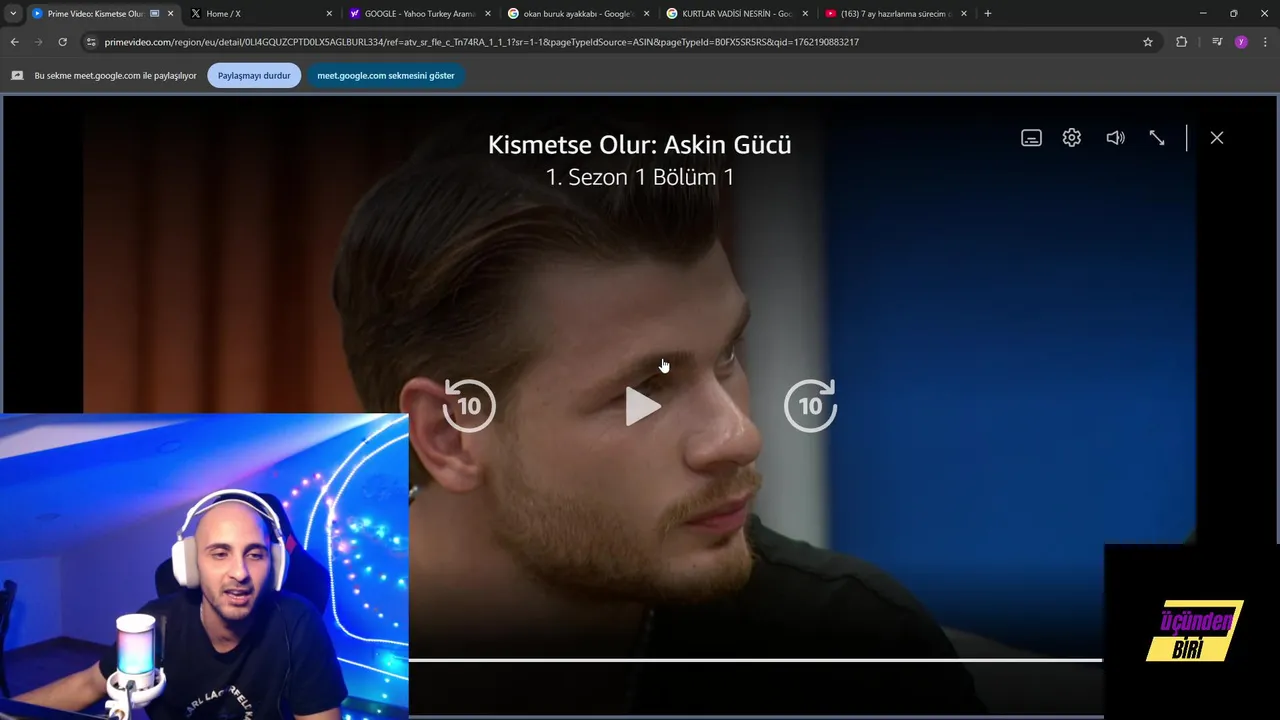Viewport: 1280px width, 720px height.
Task: Open the subtitles and audio menu
Action: click(x=1031, y=138)
